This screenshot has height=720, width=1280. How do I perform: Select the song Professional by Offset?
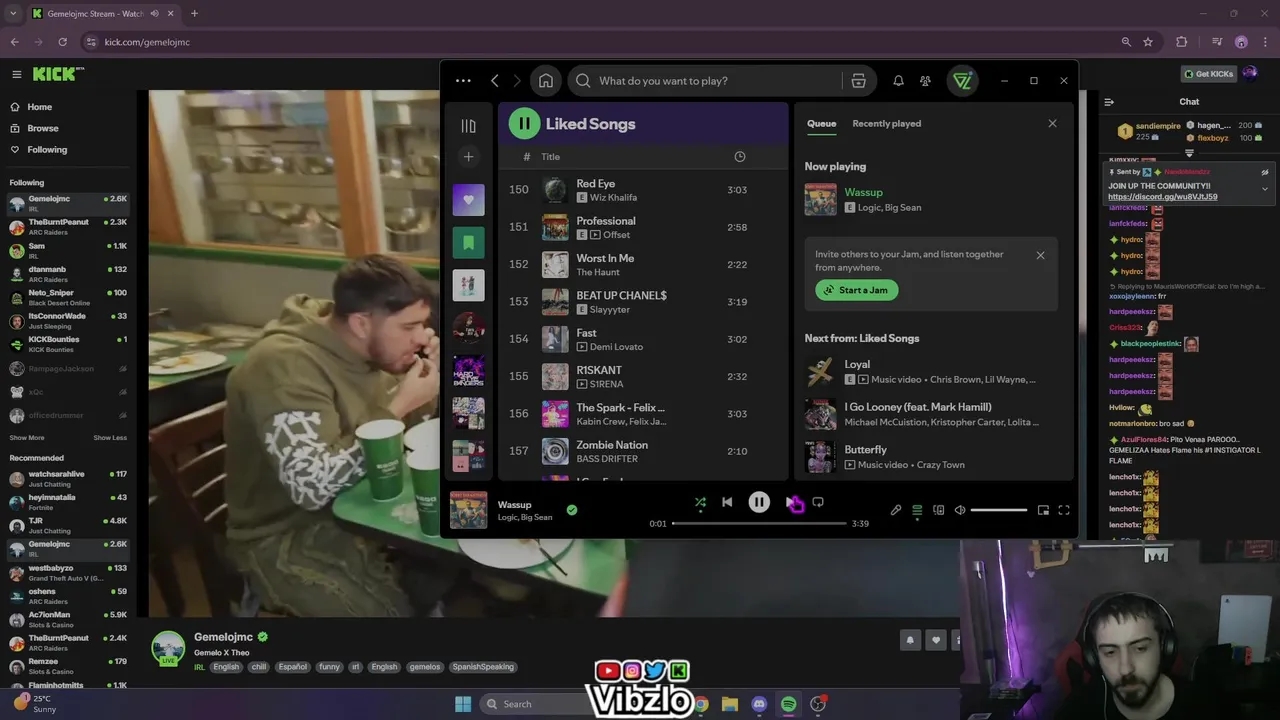(643, 227)
